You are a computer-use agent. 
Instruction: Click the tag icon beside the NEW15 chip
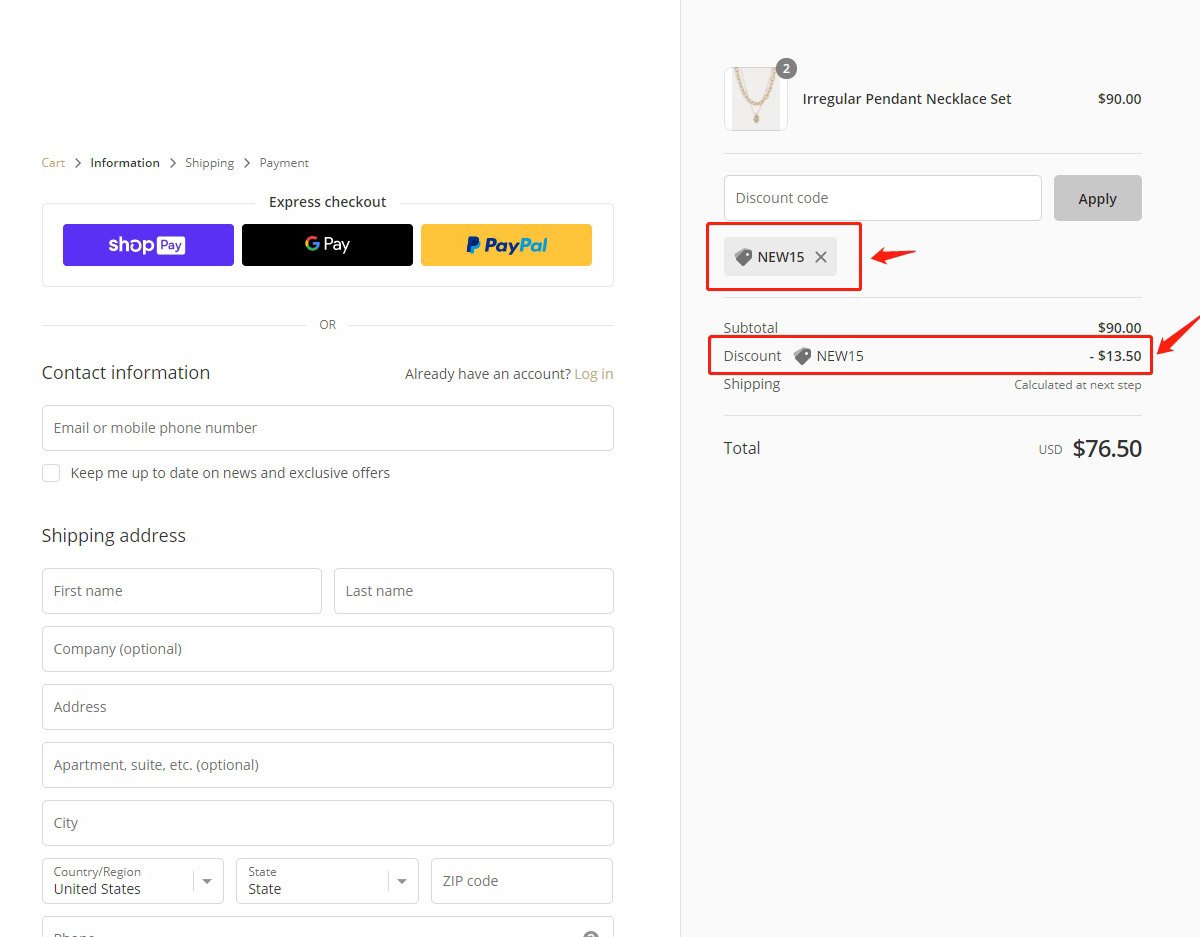point(743,257)
